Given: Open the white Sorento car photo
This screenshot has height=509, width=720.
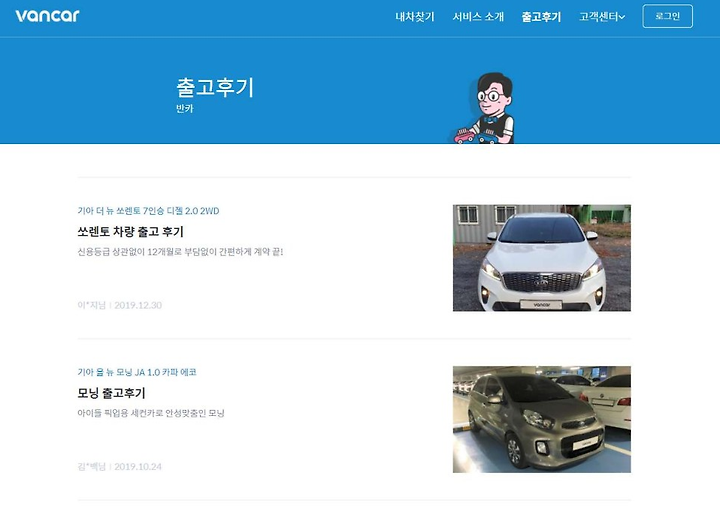Looking at the screenshot, I should tap(542, 258).
